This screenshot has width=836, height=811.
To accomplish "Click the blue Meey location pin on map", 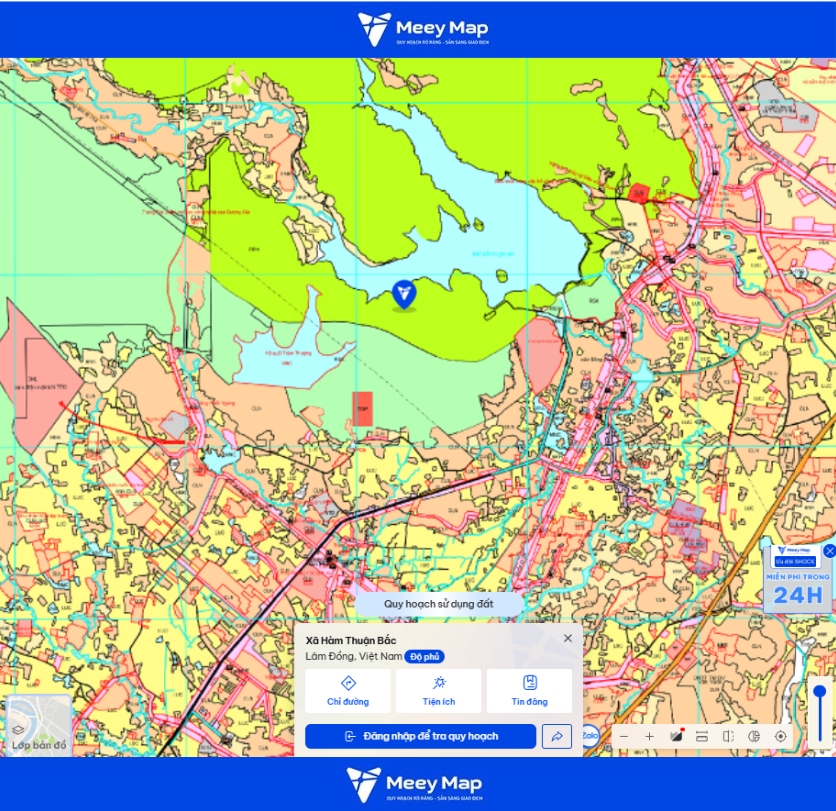I will 404,295.
